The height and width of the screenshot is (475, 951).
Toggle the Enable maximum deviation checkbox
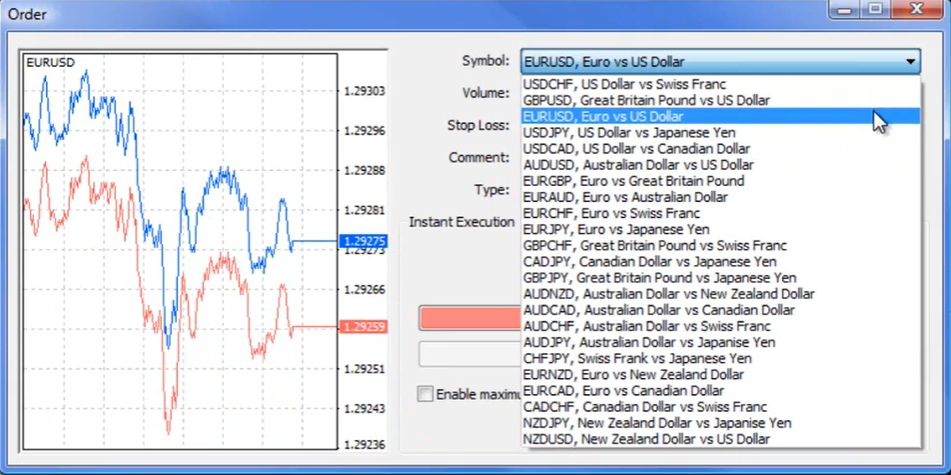pos(425,394)
